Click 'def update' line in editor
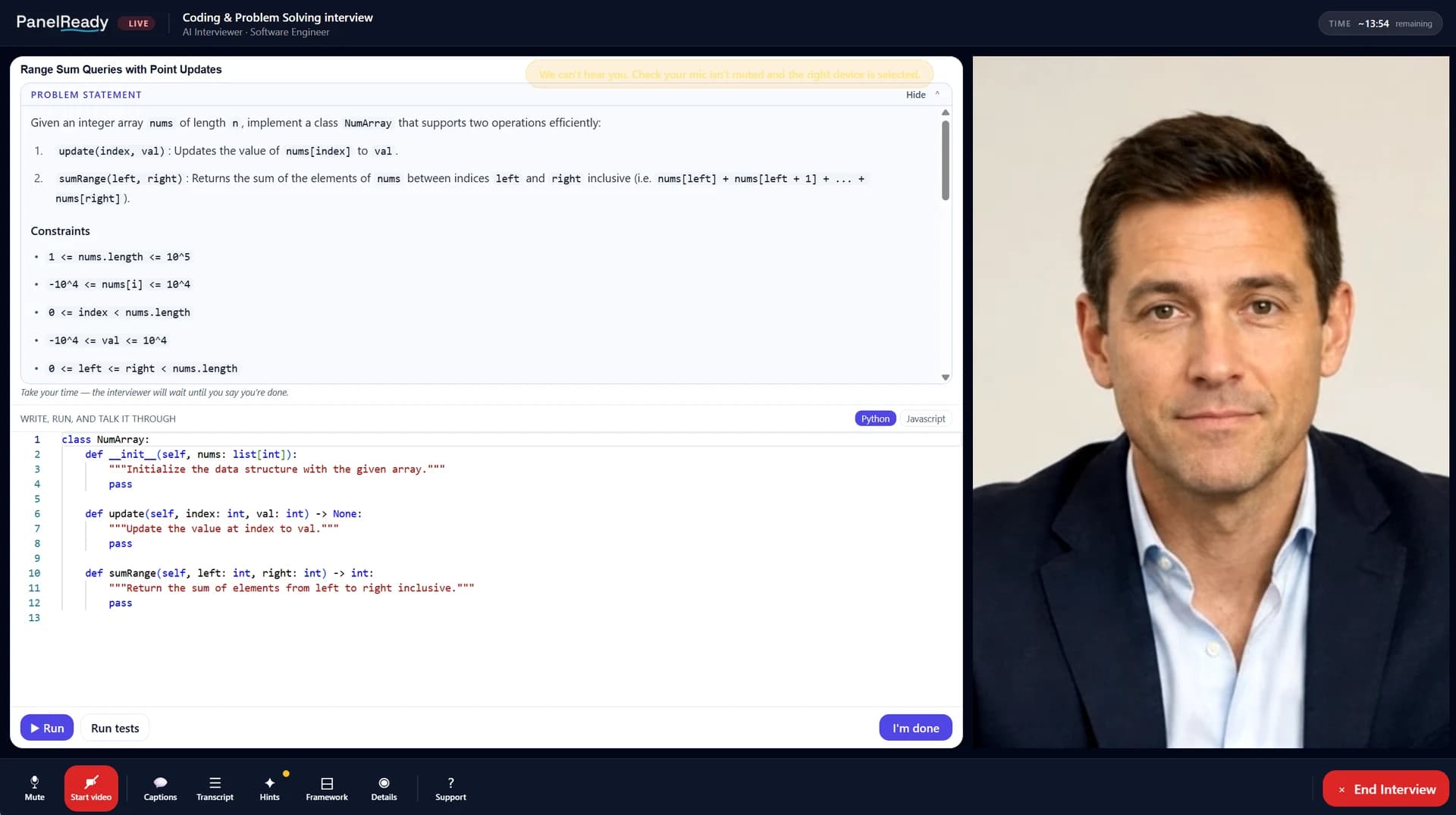The height and width of the screenshot is (815, 1456). 223,514
